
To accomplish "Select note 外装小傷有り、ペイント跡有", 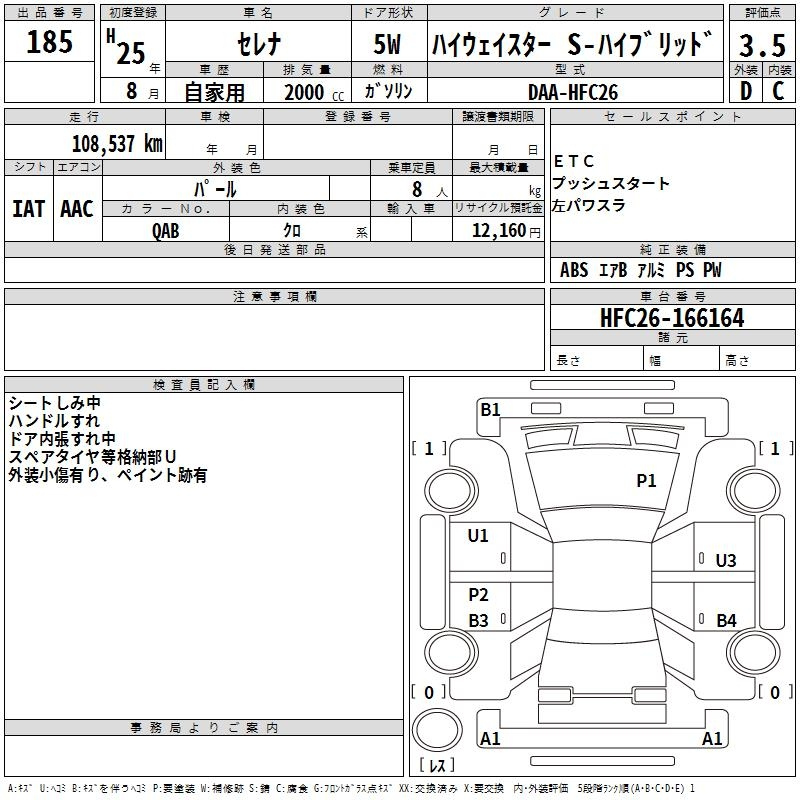I will tap(108, 475).
